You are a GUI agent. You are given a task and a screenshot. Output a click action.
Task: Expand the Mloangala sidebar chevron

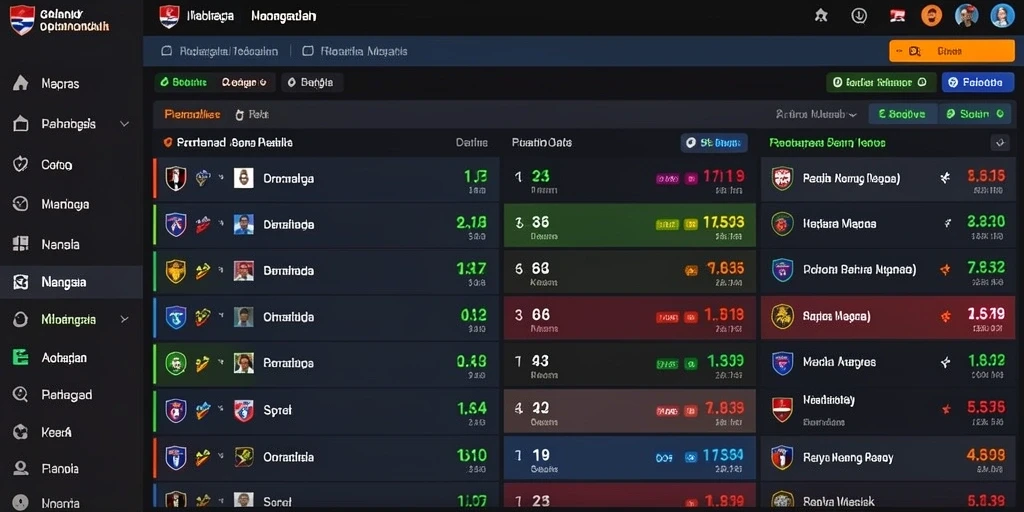pos(125,319)
